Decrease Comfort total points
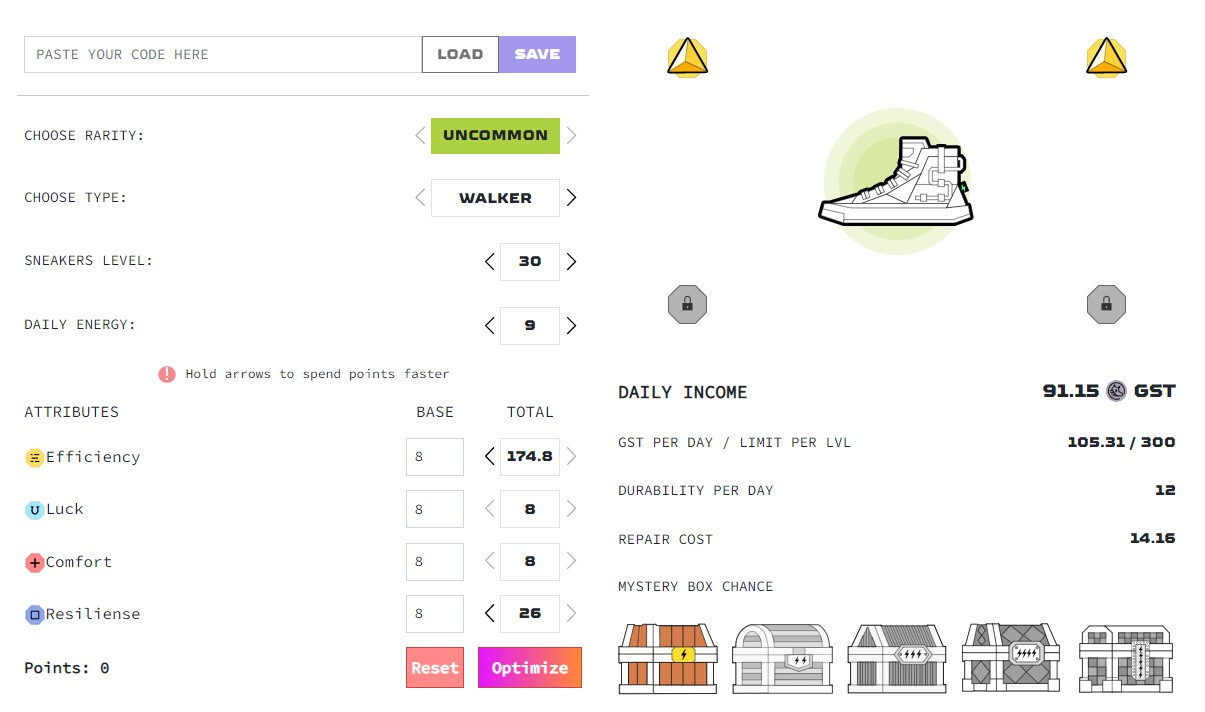Viewport: 1205px width, 712px height. coord(489,562)
